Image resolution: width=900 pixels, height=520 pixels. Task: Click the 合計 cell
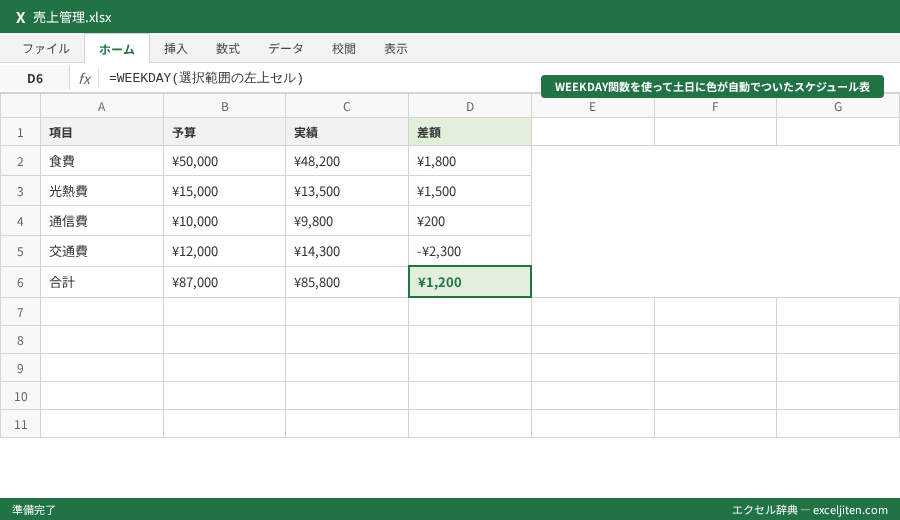click(x=102, y=282)
